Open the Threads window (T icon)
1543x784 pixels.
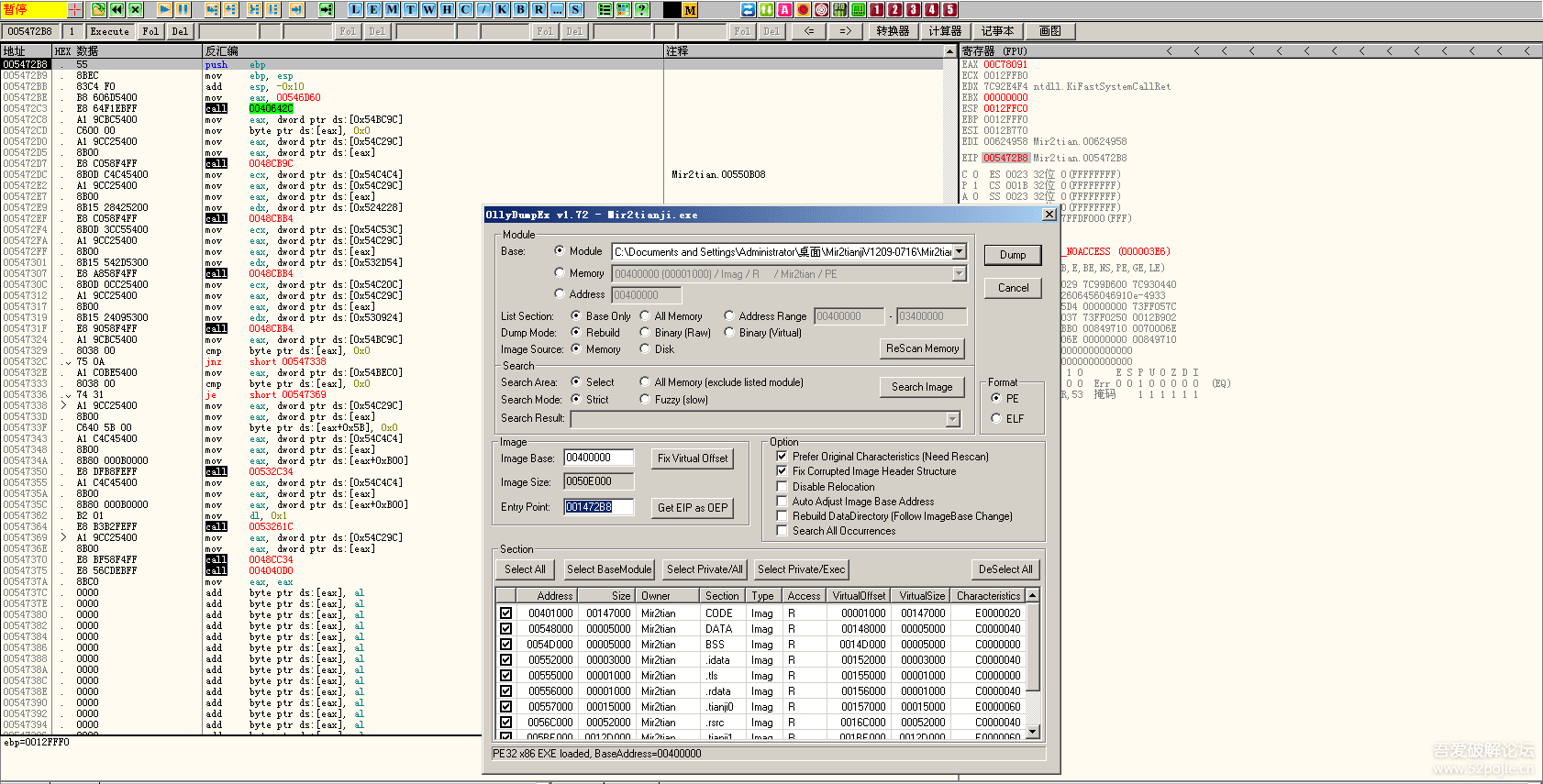[410, 9]
